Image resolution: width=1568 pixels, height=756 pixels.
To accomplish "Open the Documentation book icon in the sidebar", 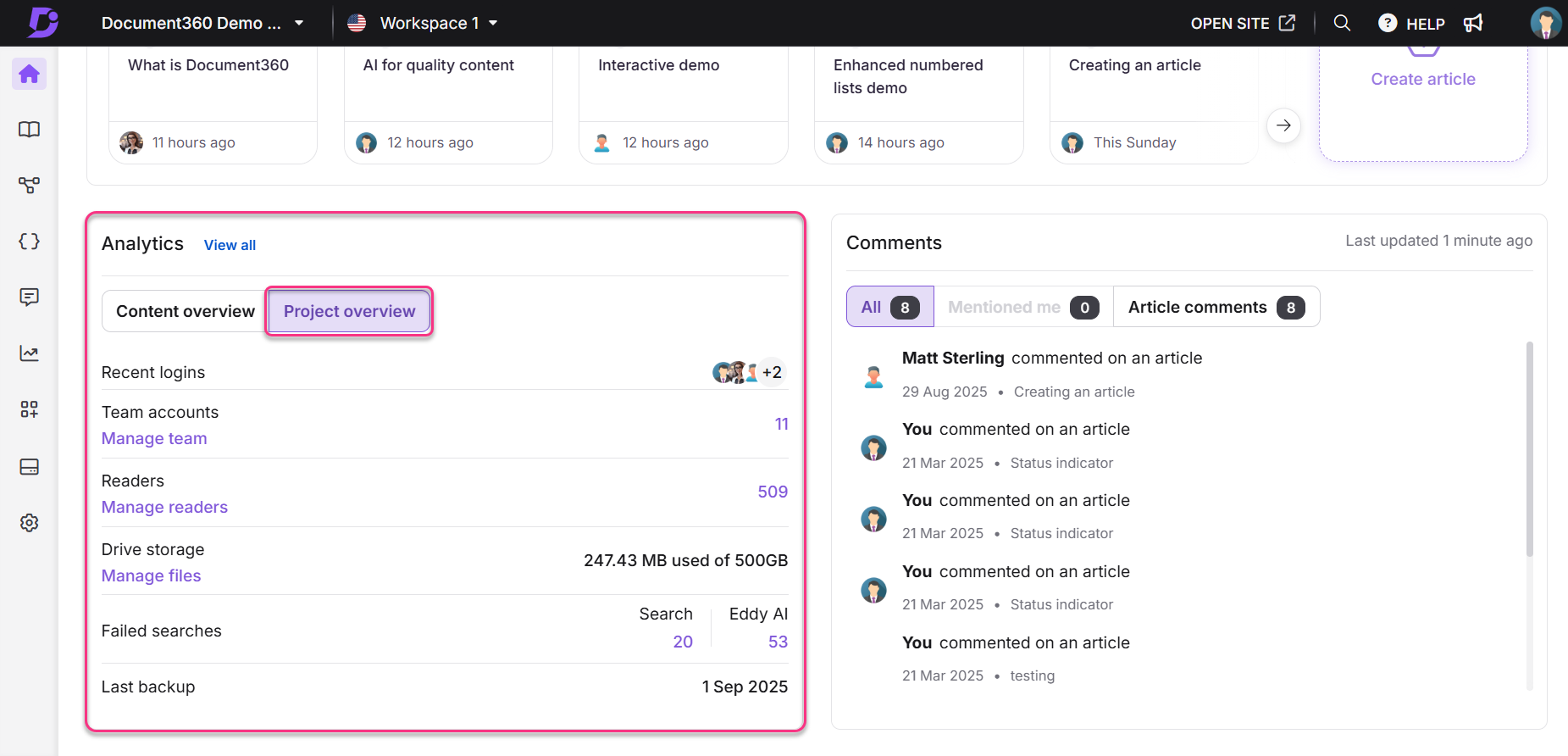I will tap(29, 130).
